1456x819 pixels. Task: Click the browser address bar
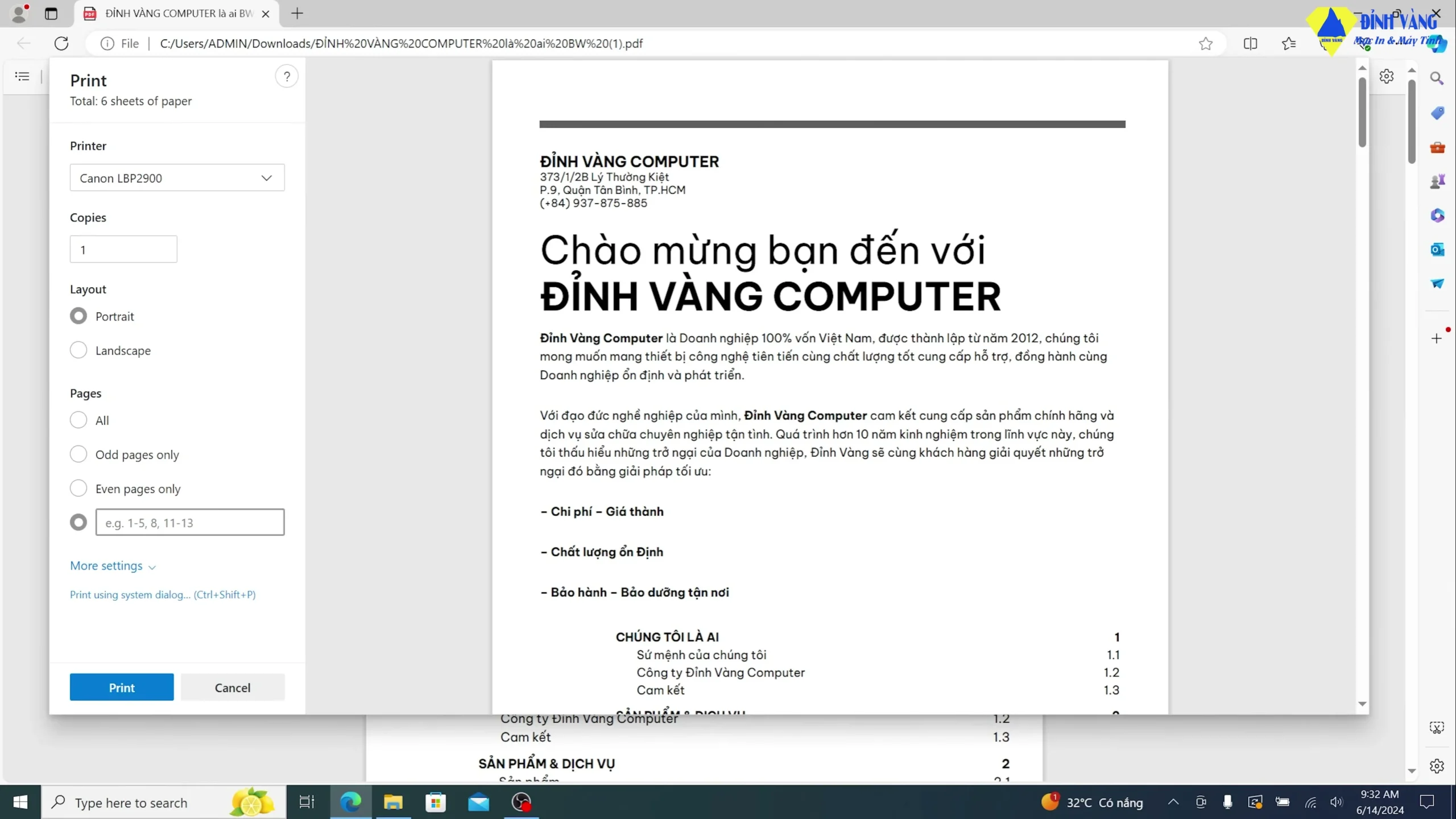click(654, 44)
